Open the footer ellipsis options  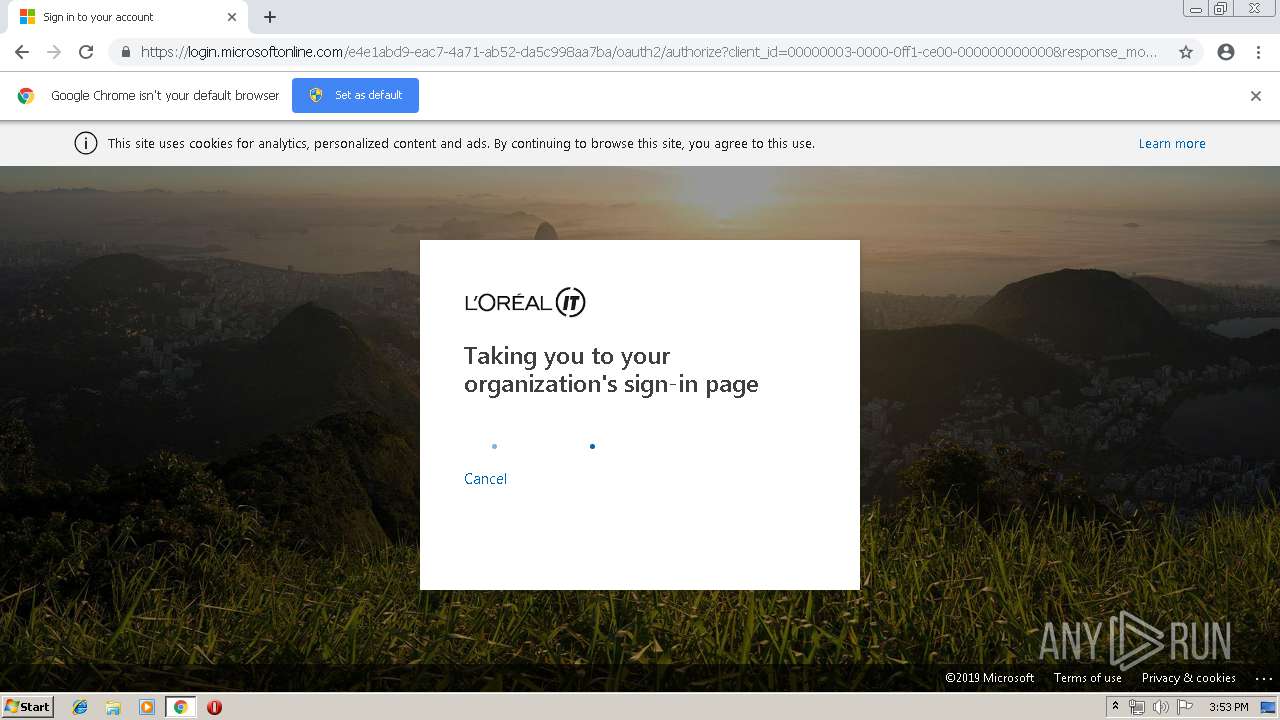tap(1263, 678)
